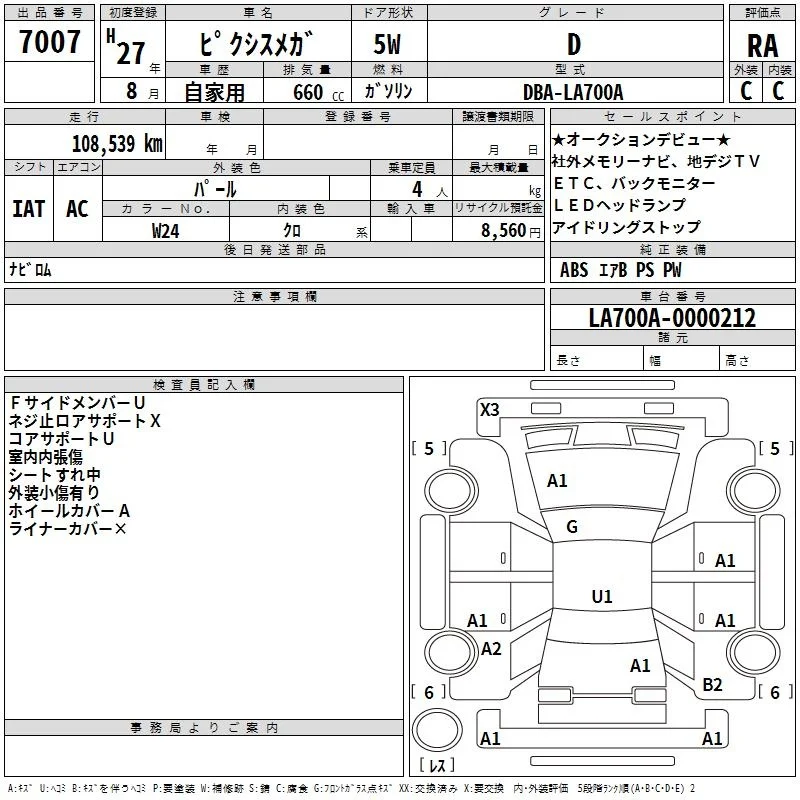Viewport: 800px width, 800px height.
Task: Click the ABS エアB PS PW equipment line
Action: [x=620, y=270]
